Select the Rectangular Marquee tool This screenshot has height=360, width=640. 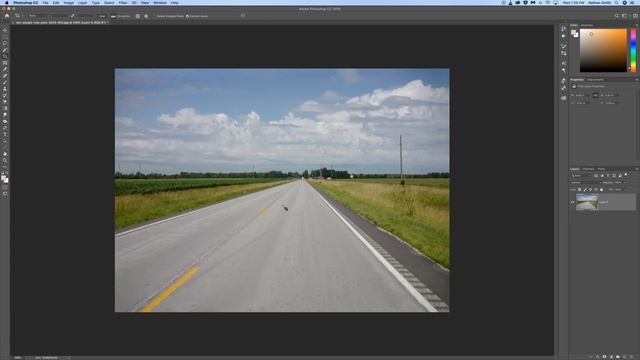(5, 37)
